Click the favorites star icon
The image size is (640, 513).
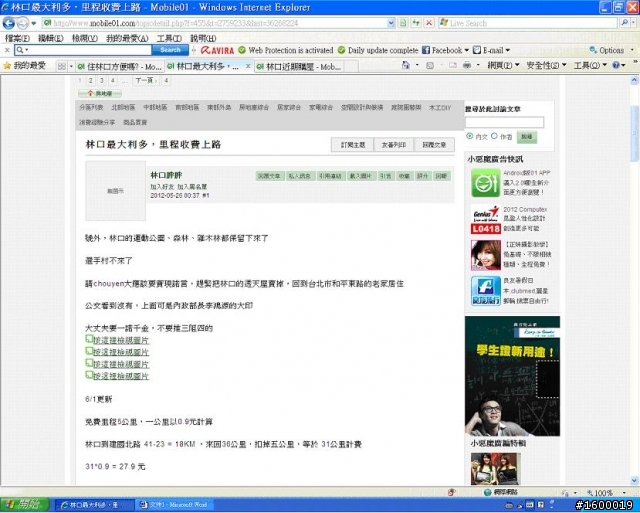7,65
